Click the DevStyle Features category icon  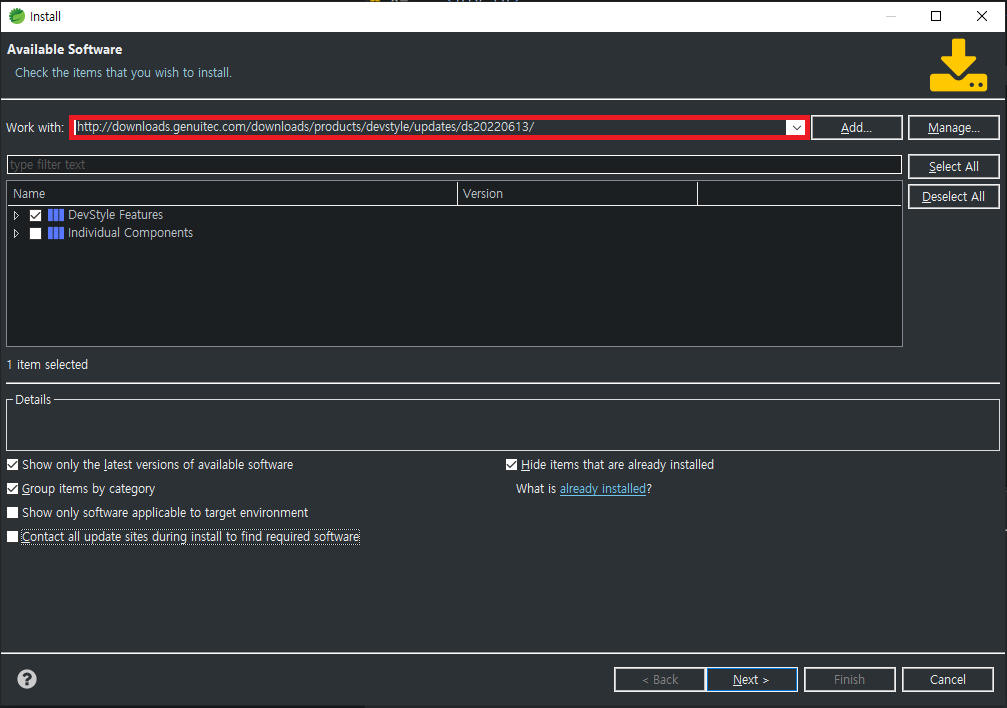click(56, 215)
